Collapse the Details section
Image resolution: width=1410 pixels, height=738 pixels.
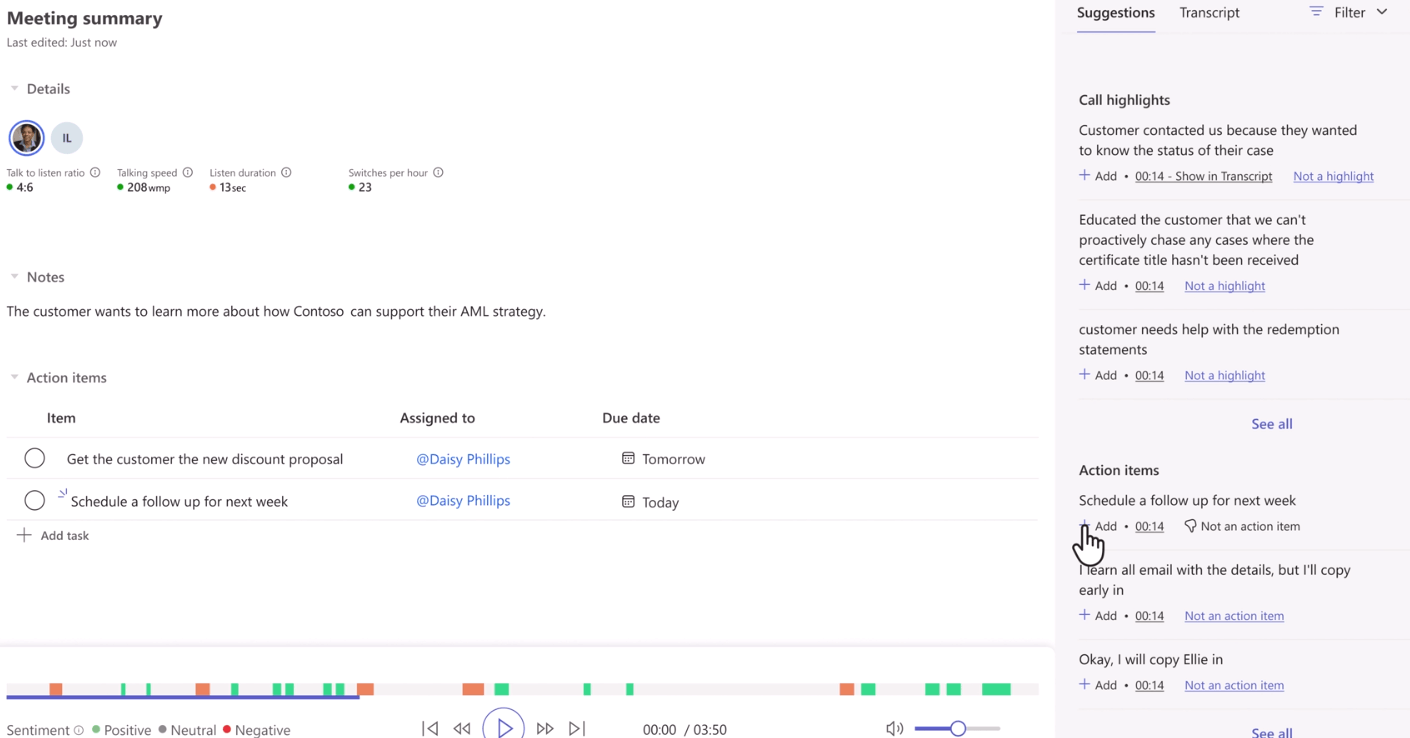14,88
